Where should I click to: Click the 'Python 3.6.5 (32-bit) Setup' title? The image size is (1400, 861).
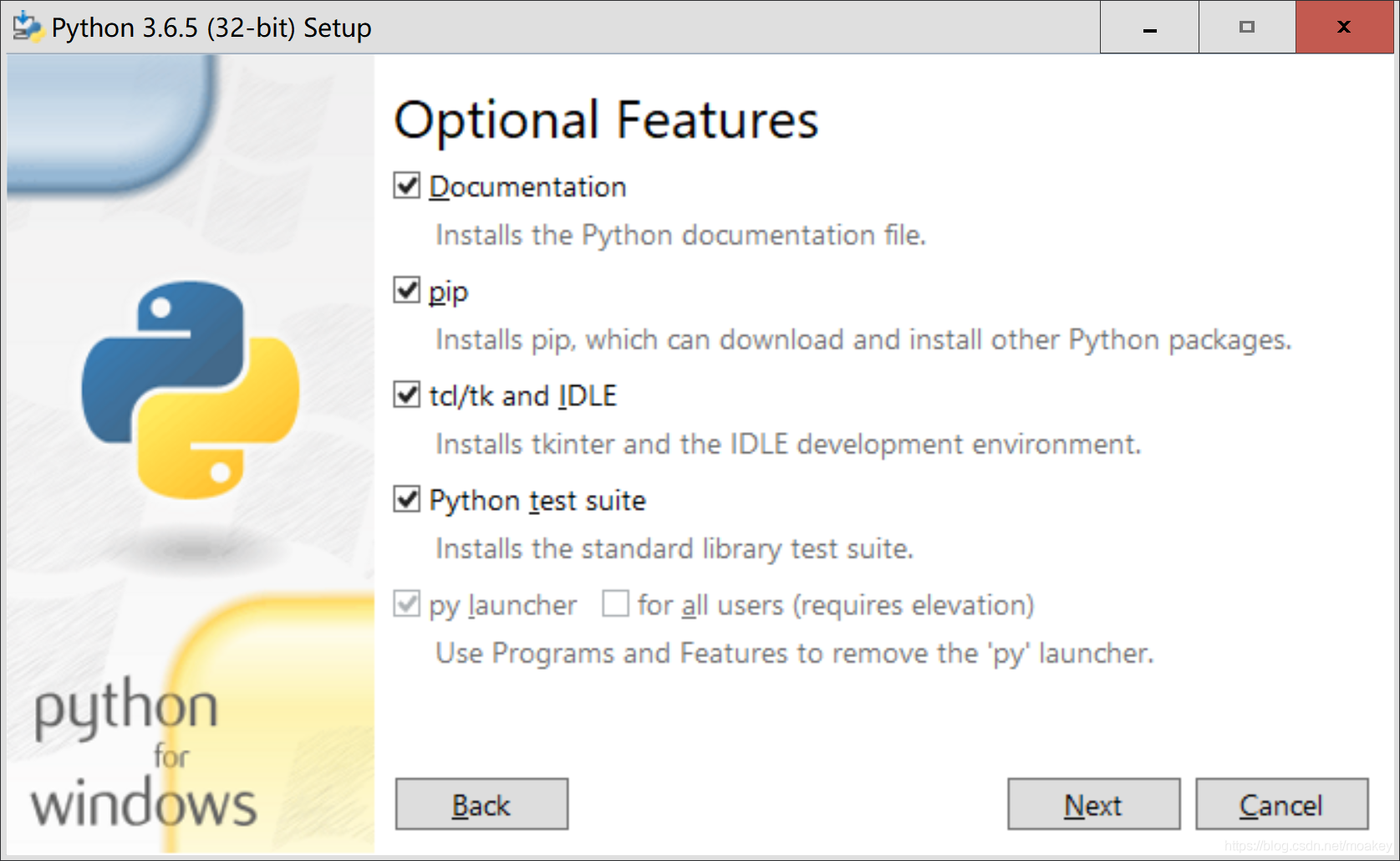point(211,28)
